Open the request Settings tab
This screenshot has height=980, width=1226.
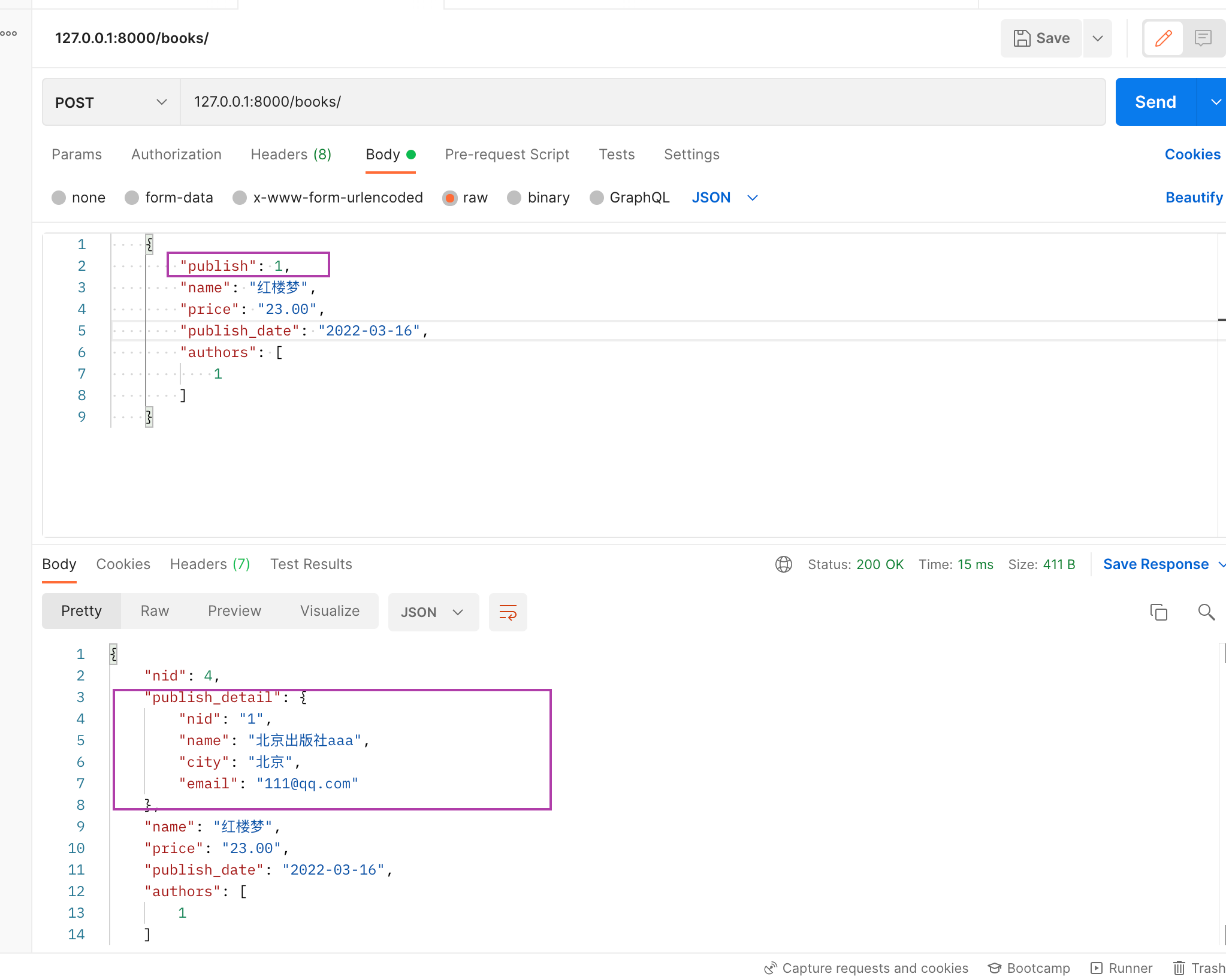point(691,155)
